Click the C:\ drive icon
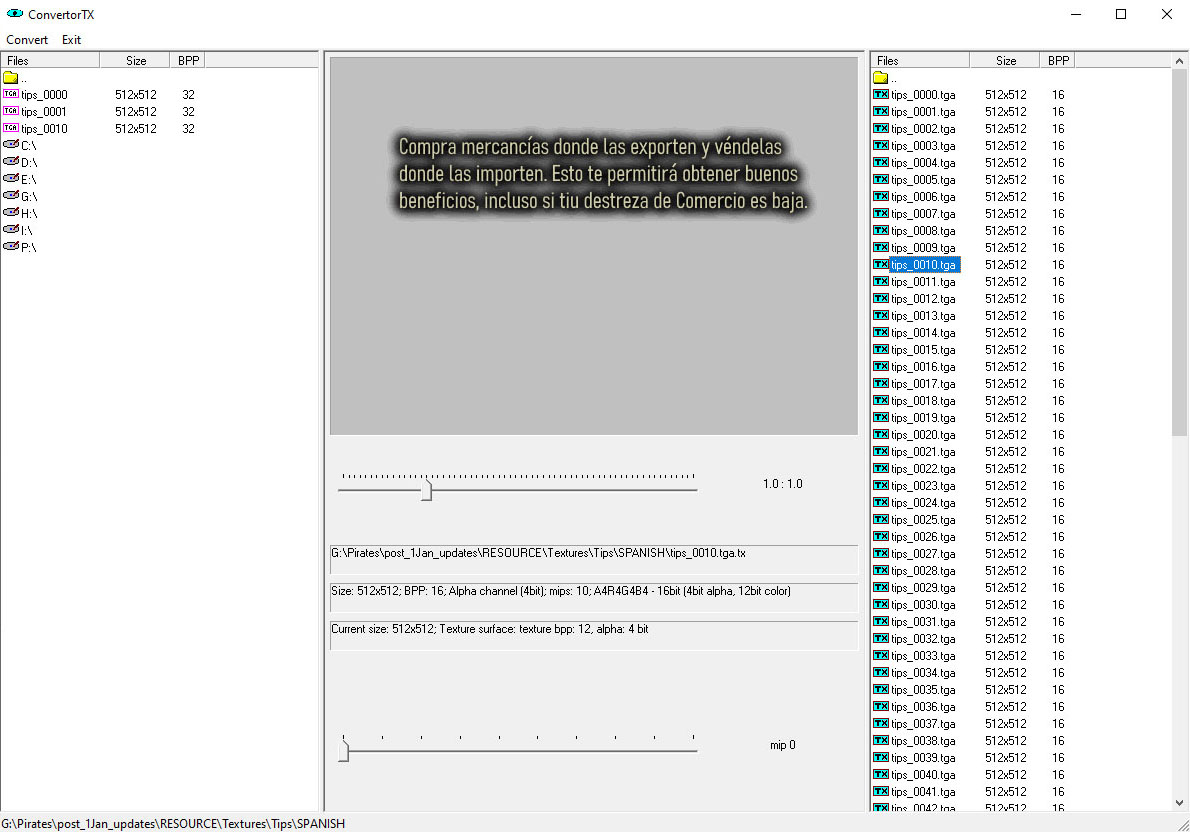 (x=11, y=145)
